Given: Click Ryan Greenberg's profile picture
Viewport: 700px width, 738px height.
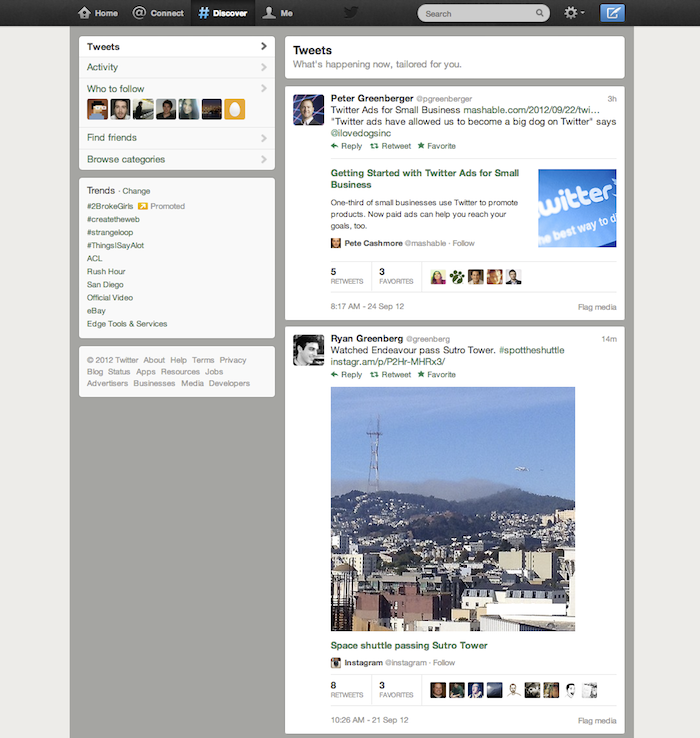Looking at the screenshot, I should pyautogui.click(x=308, y=349).
